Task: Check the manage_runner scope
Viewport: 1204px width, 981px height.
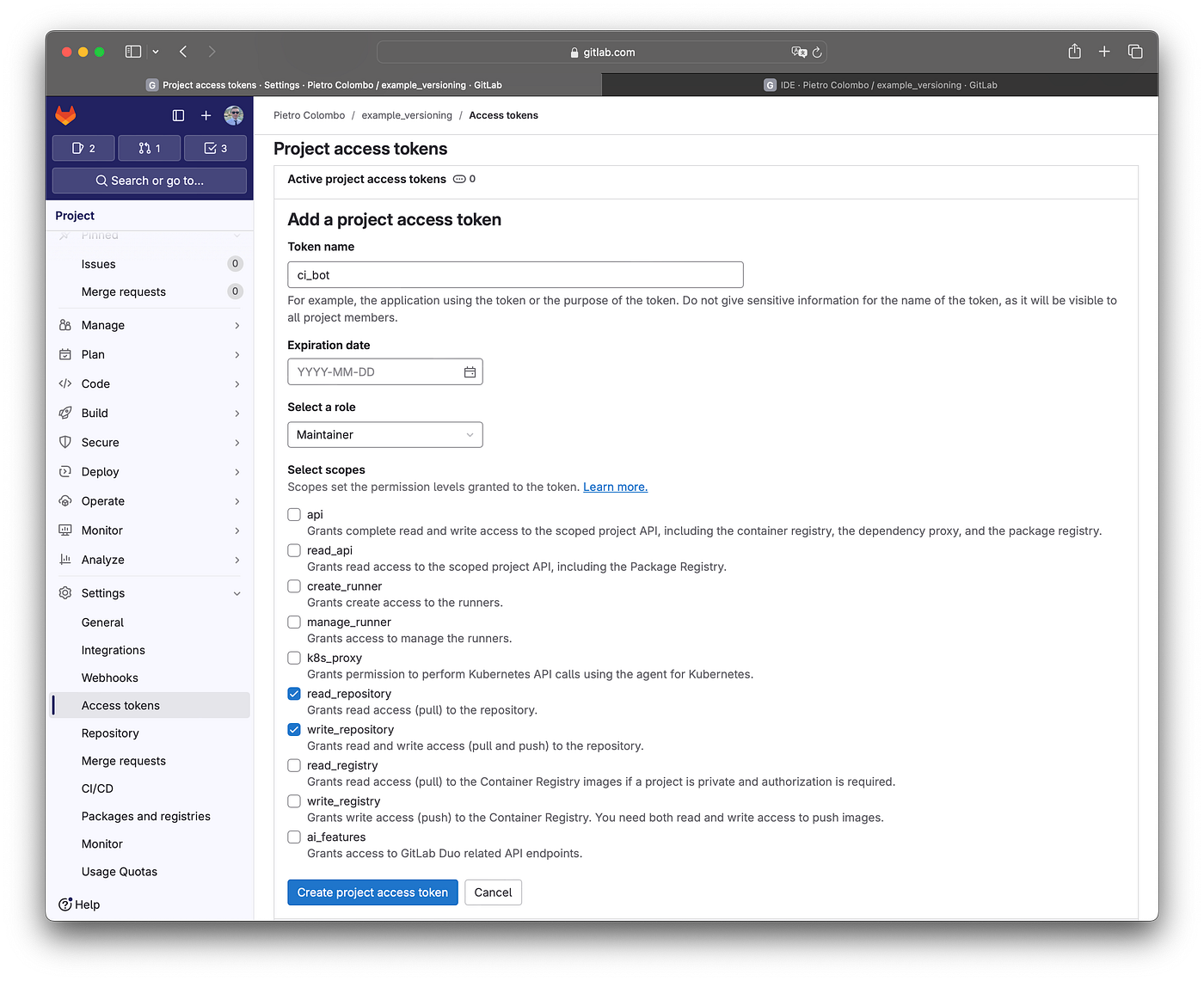Action: (294, 622)
